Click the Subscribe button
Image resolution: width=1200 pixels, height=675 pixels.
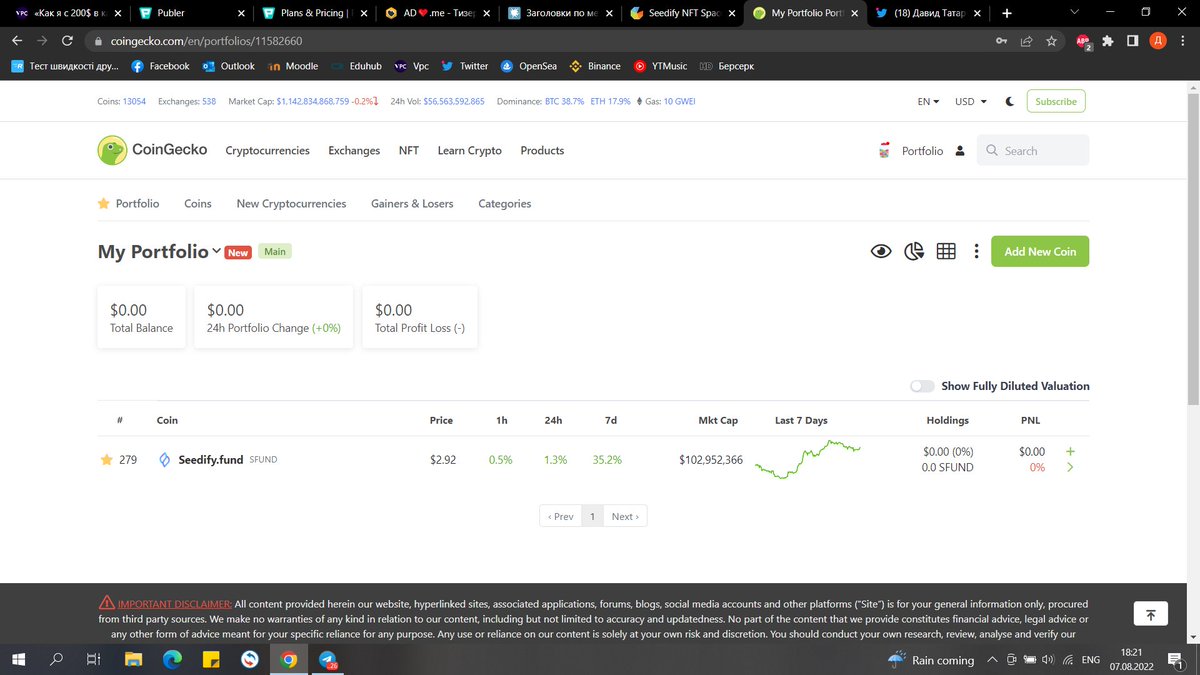[x=1056, y=101]
